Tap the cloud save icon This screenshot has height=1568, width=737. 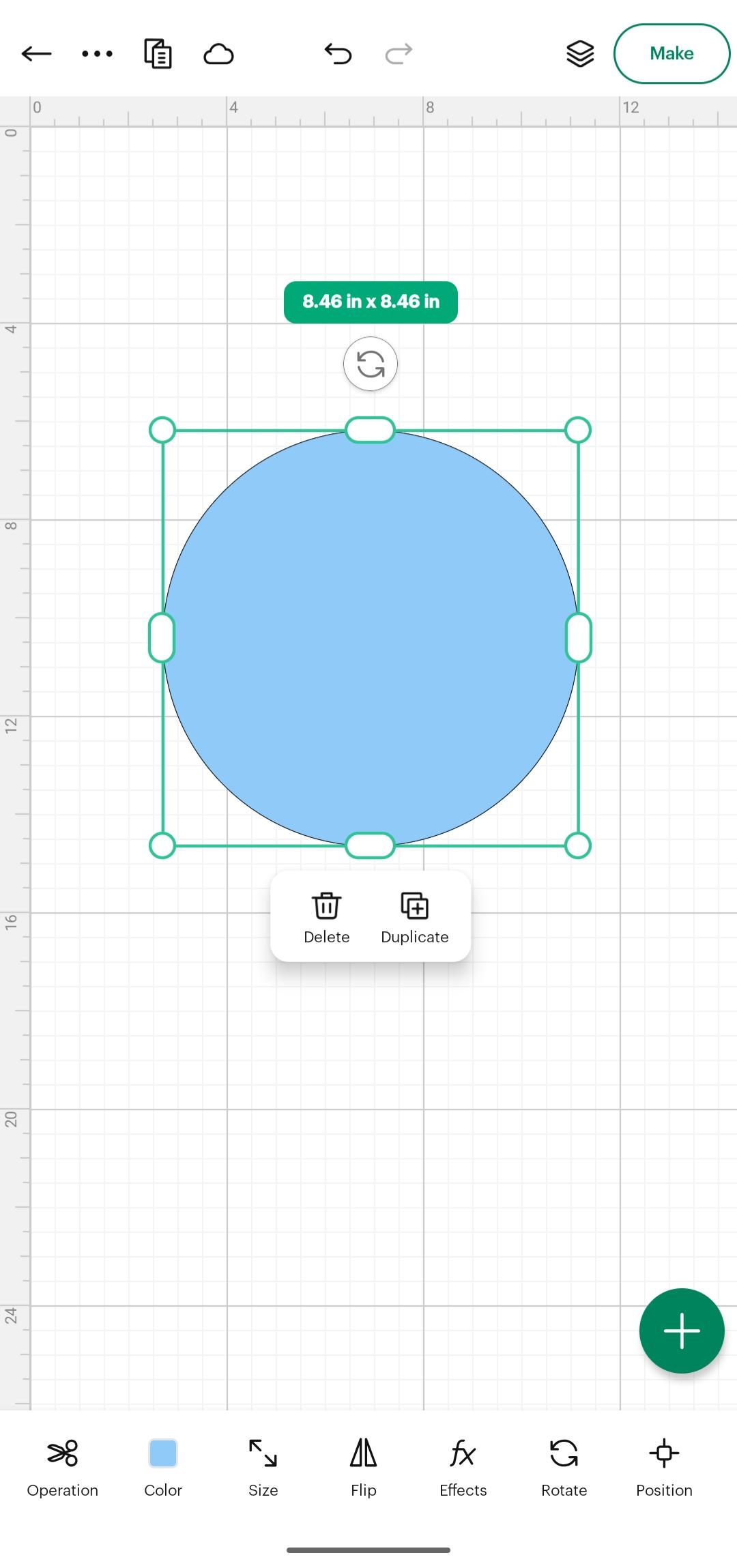point(218,53)
